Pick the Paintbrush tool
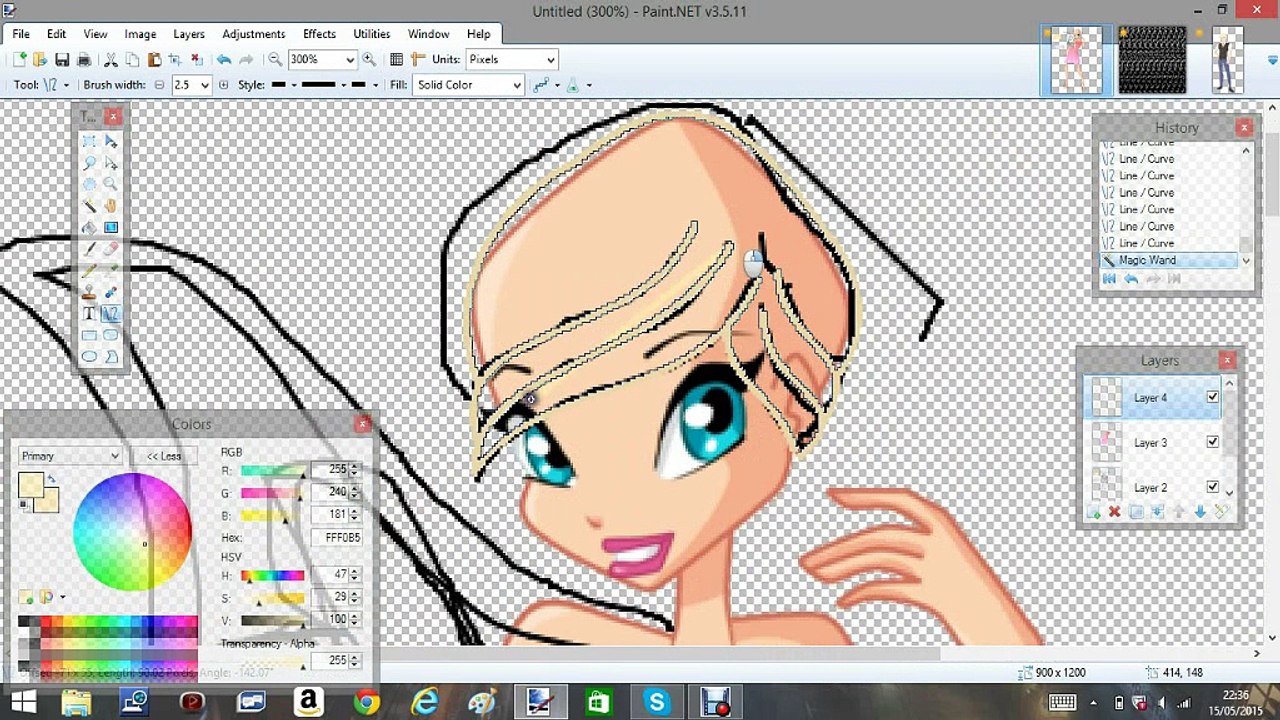1280x720 pixels. (x=89, y=249)
